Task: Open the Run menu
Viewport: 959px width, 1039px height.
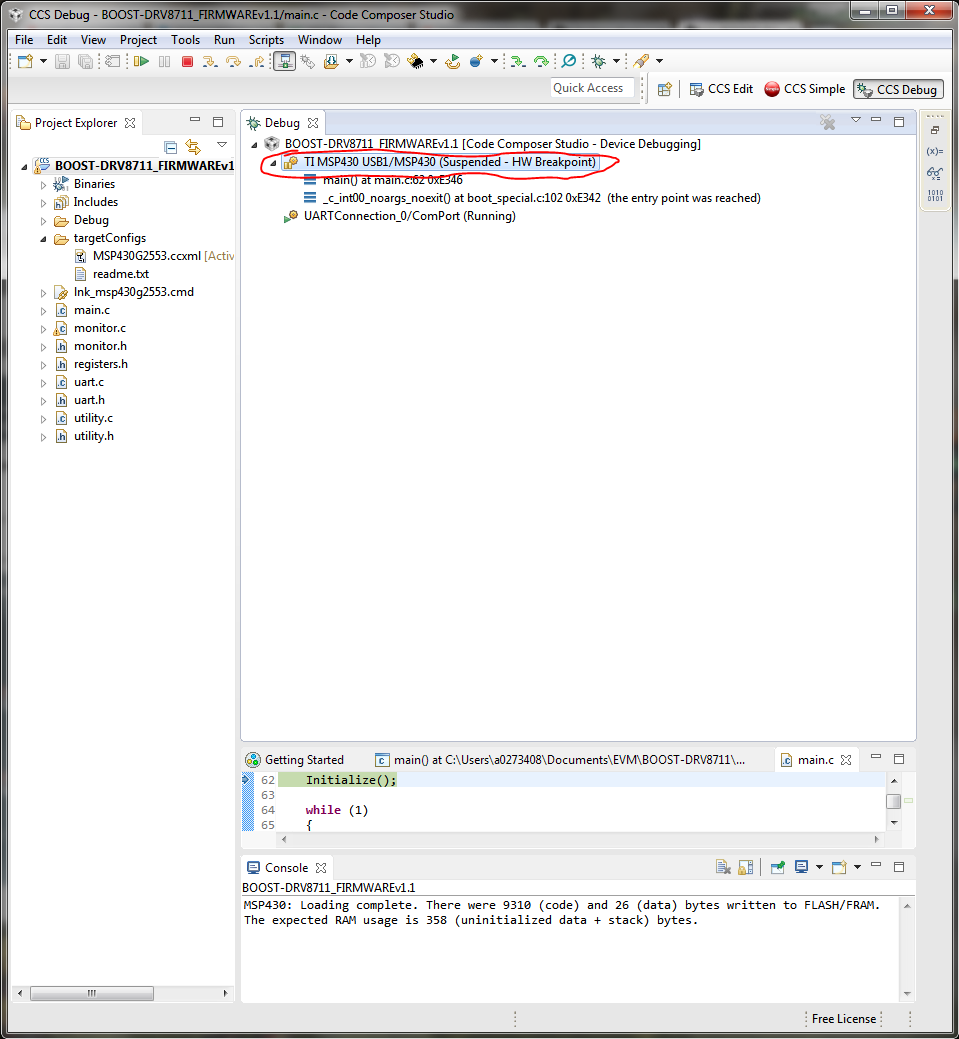Action: coord(224,40)
